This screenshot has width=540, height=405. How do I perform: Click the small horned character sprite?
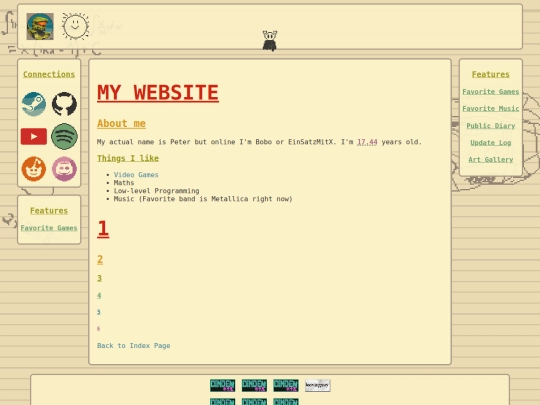tap(270, 41)
